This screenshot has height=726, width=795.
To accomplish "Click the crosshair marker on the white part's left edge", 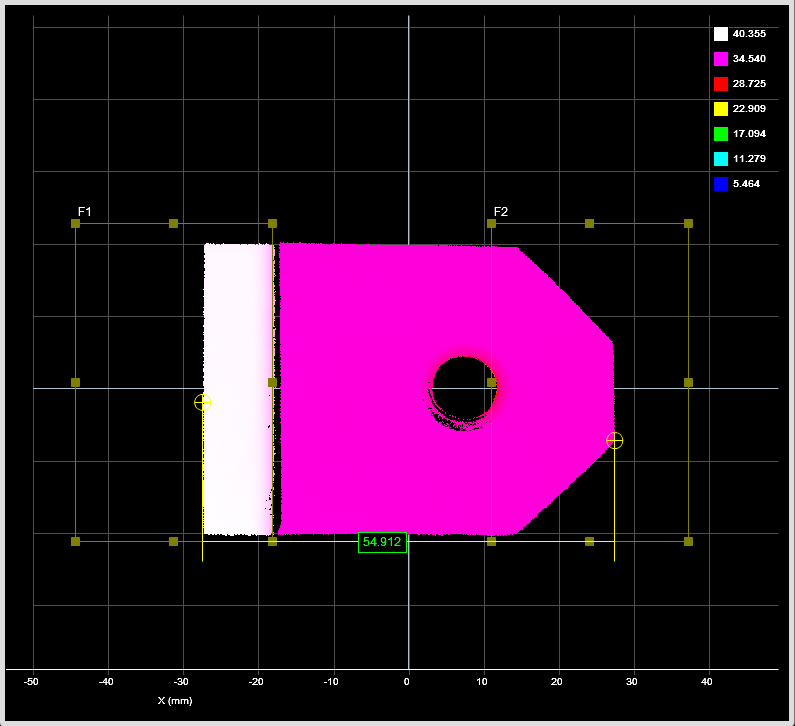I will pyautogui.click(x=203, y=403).
